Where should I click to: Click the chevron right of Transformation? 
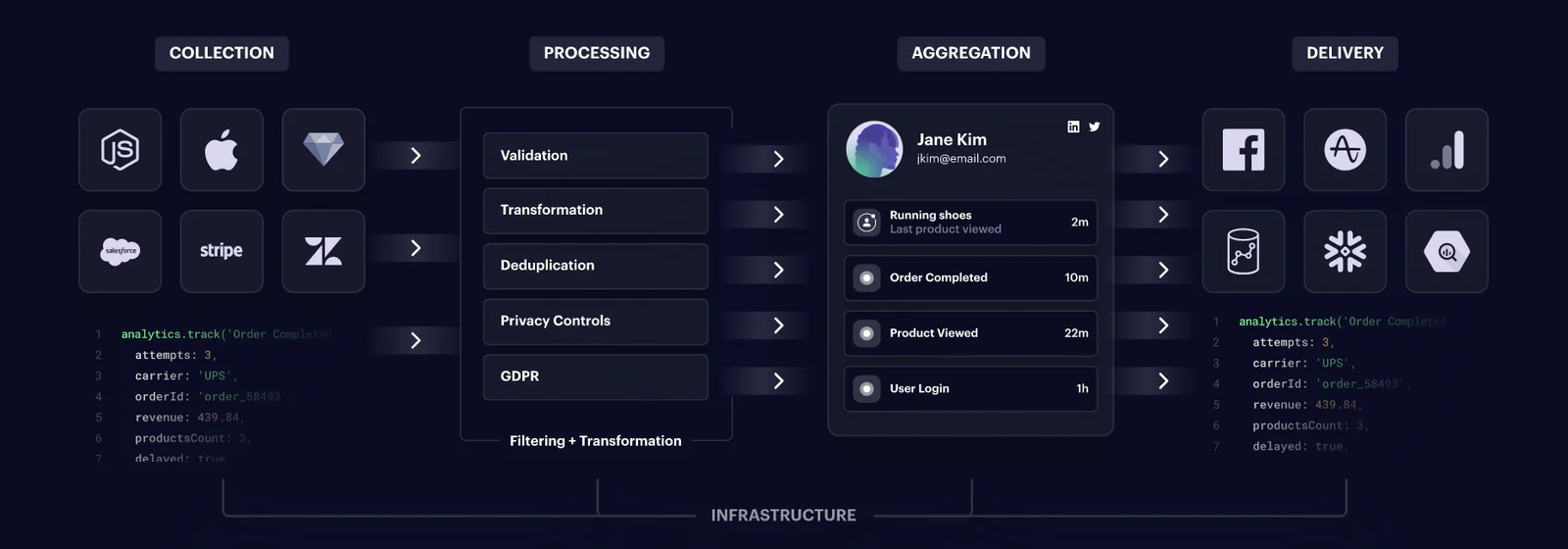(x=778, y=215)
